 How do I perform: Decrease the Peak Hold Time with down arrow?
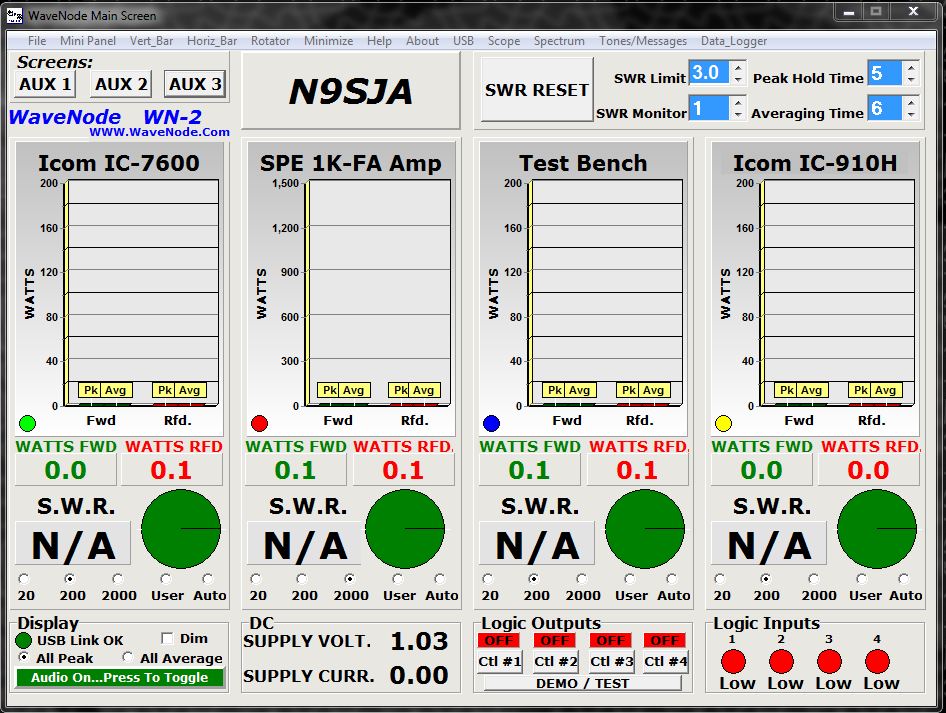910,79
